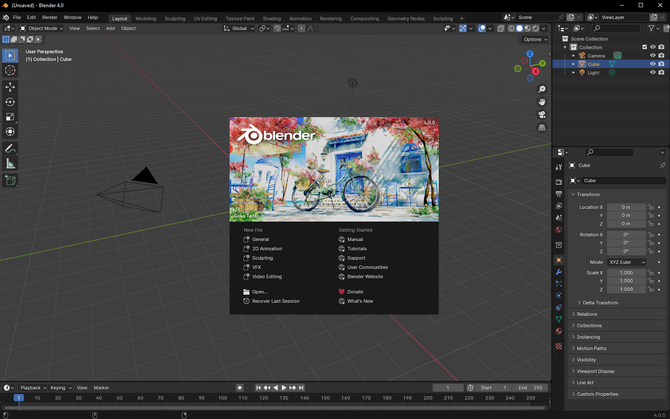670x419 pixels.
Task: Select the Select Box tool
Action: [10, 56]
